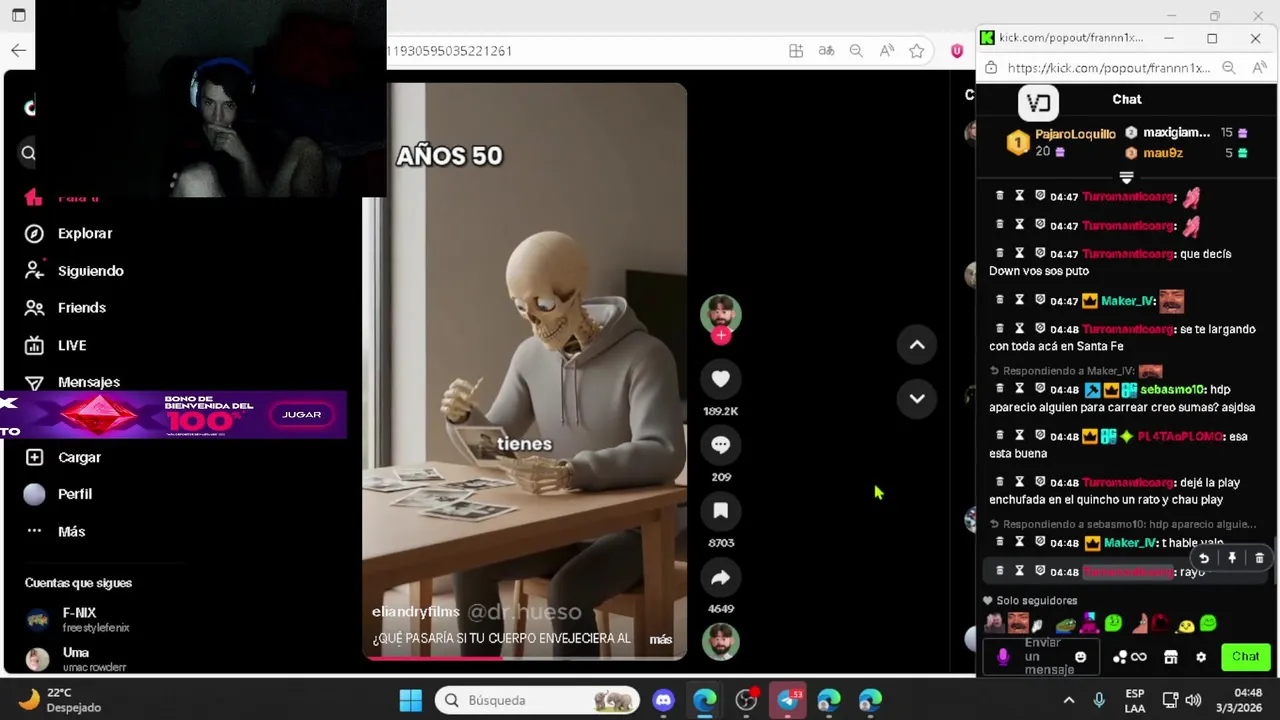Delete the hovered message with the toolbar trash icon
This screenshot has height=720, width=1280.
click(1259, 558)
